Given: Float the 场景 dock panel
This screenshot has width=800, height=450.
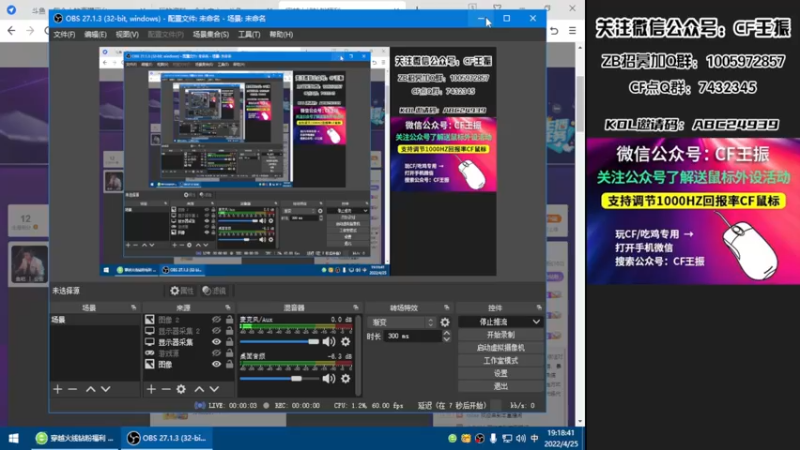Looking at the screenshot, I should 134,308.
